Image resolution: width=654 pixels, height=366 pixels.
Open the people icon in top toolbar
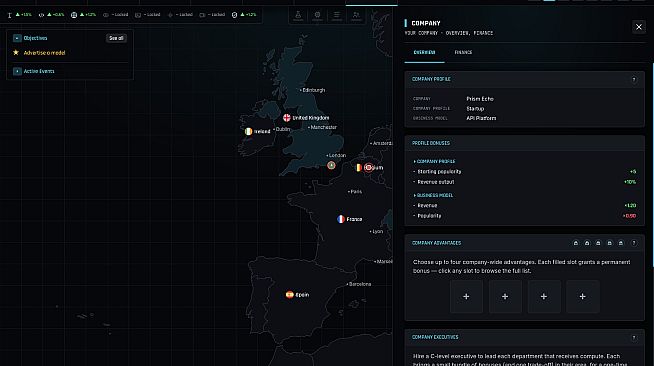click(x=356, y=15)
